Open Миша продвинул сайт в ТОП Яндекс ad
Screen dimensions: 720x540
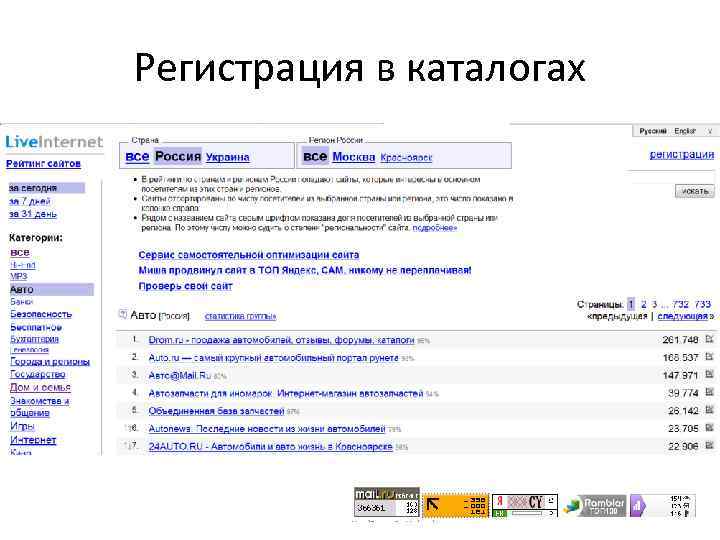tap(305, 270)
